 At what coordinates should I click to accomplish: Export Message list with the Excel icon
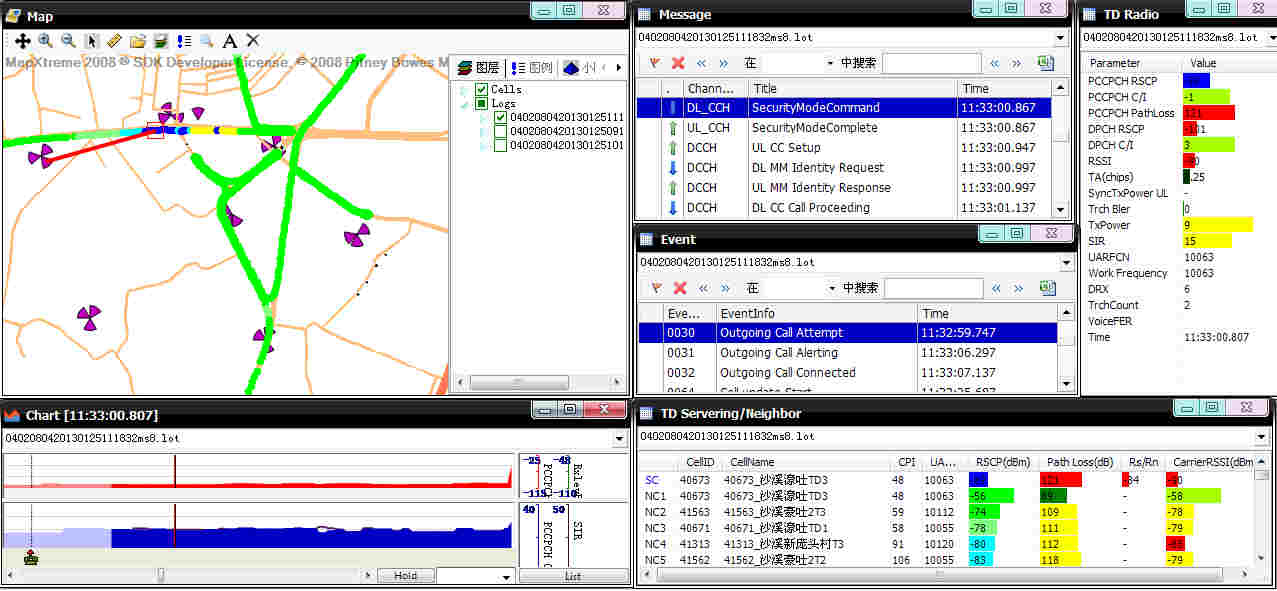[1046, 63]
